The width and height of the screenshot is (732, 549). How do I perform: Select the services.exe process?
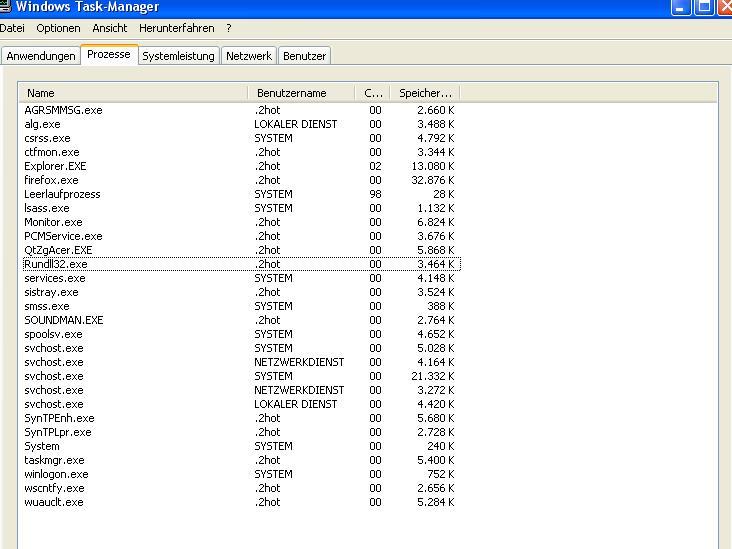tap(242, 278)
